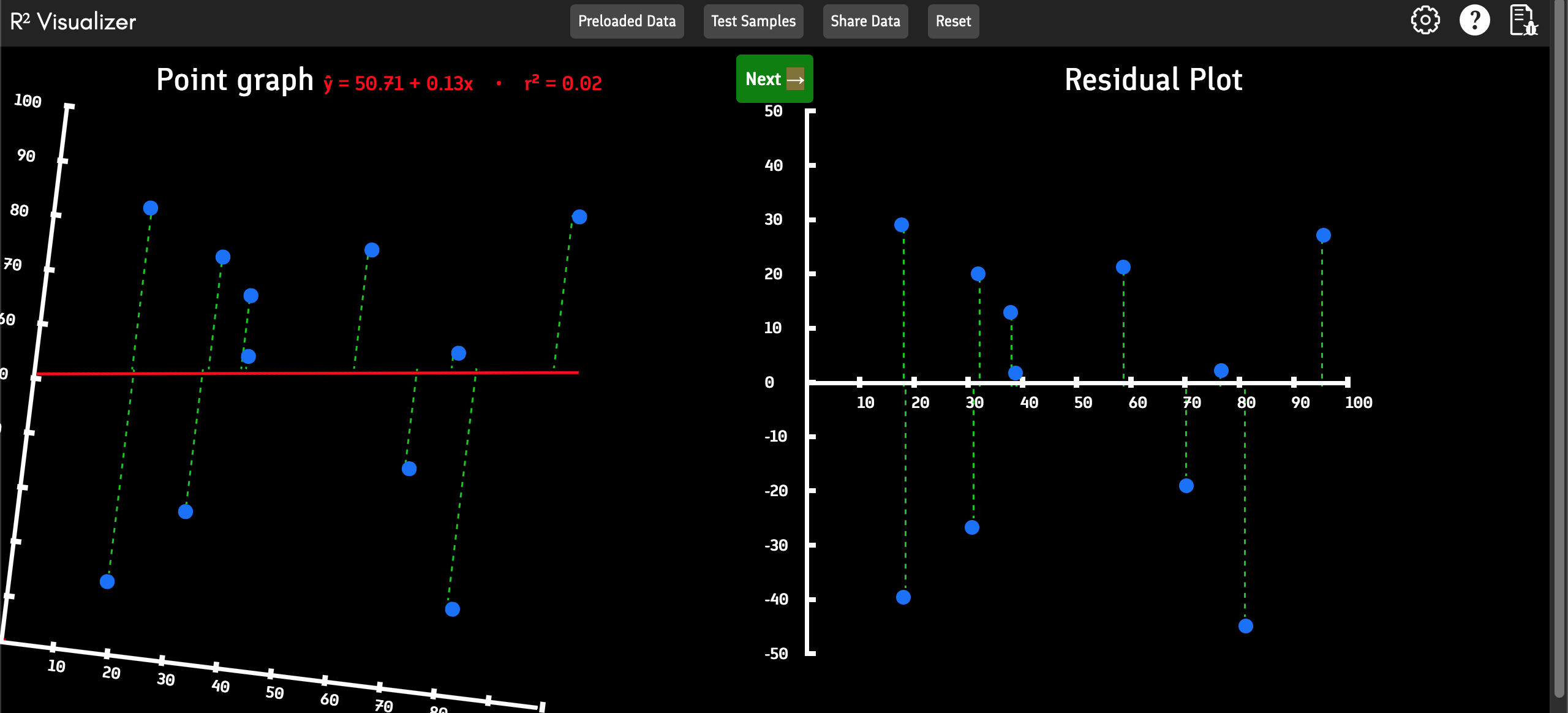The width and height of the screenshot is (1568, 713).
Task: Open the settings gear icon
Action: (1425, 20)
